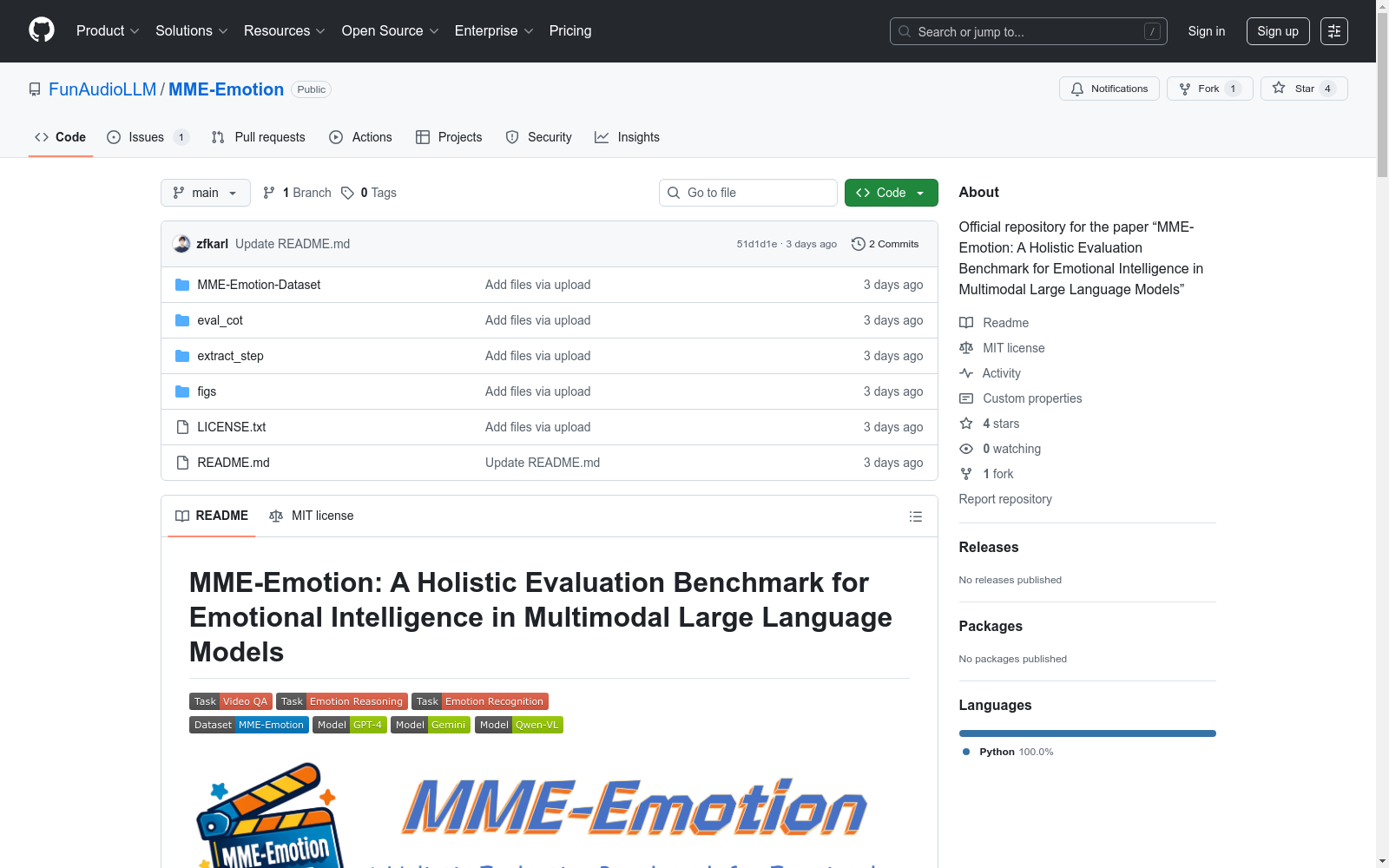Screen dimensions: 1389x868
Task: Expand the Resources menu
Action: [x=285, y=31]
